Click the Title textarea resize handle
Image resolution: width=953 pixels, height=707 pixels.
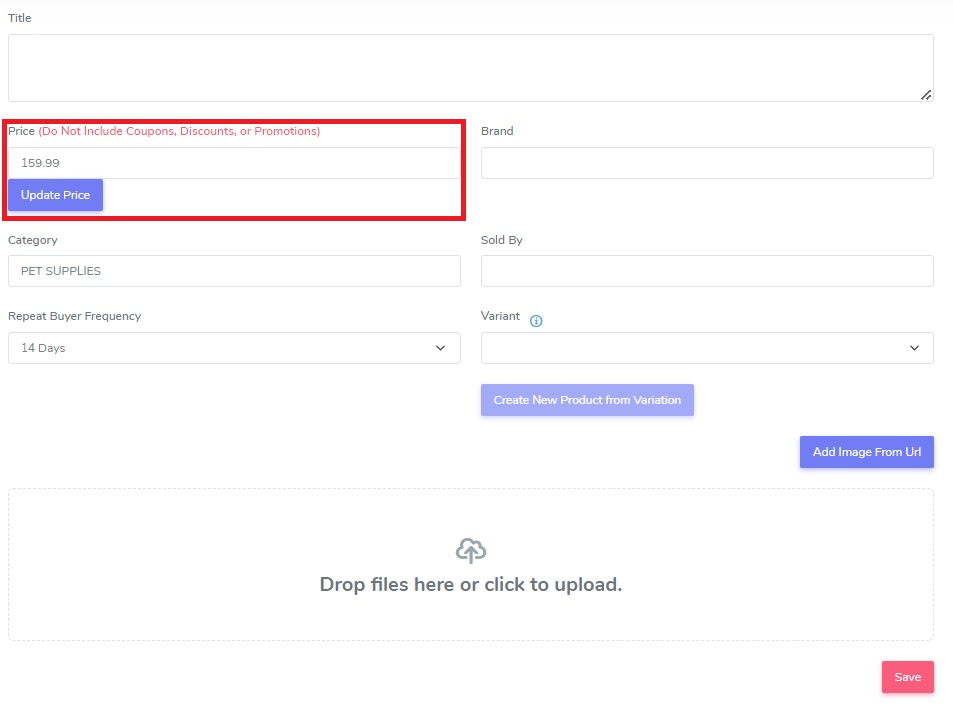point(926,95)
